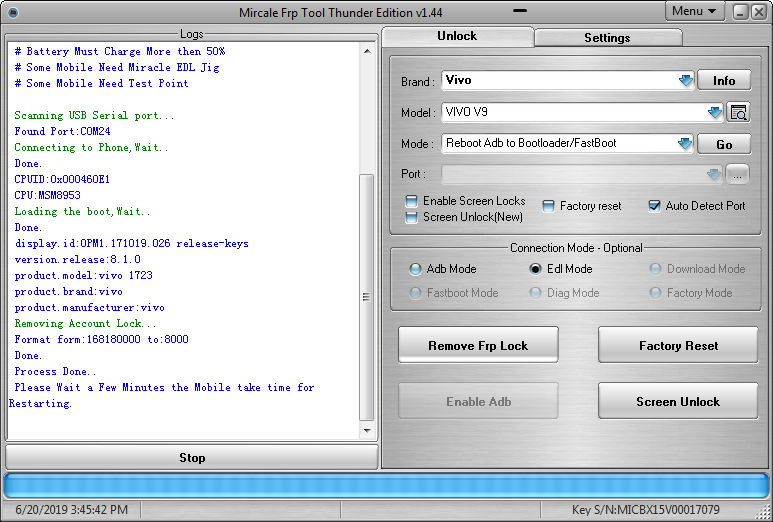Click the app icon in the title bar

(x=13, y=12)
